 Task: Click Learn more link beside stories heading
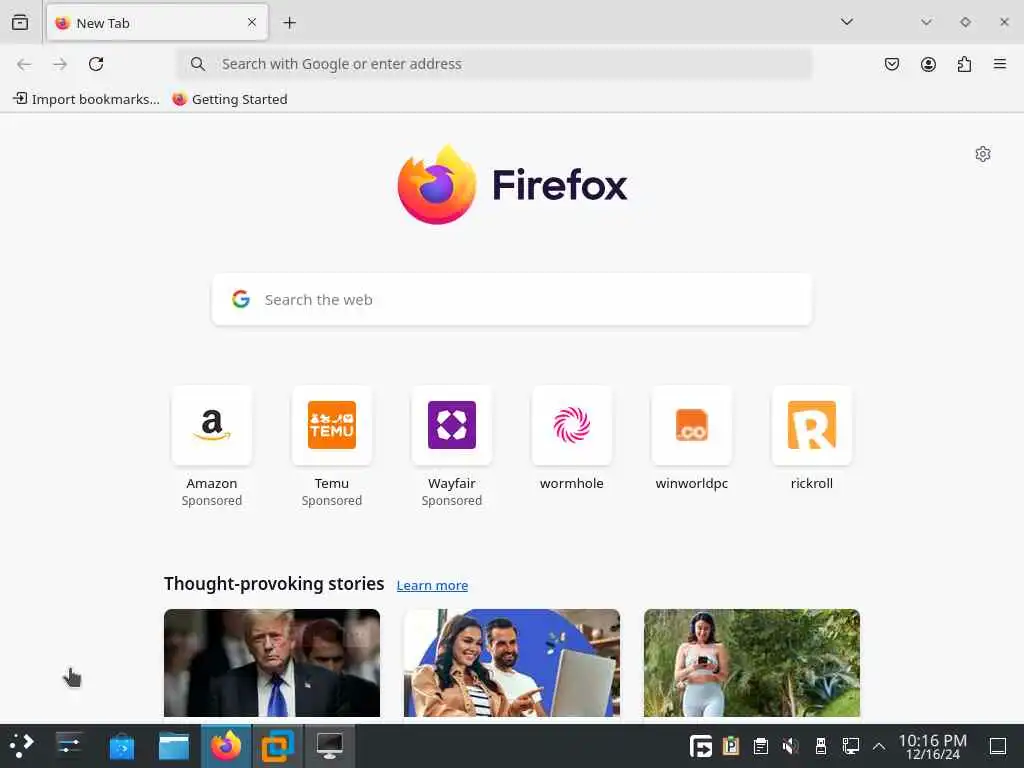432,585
